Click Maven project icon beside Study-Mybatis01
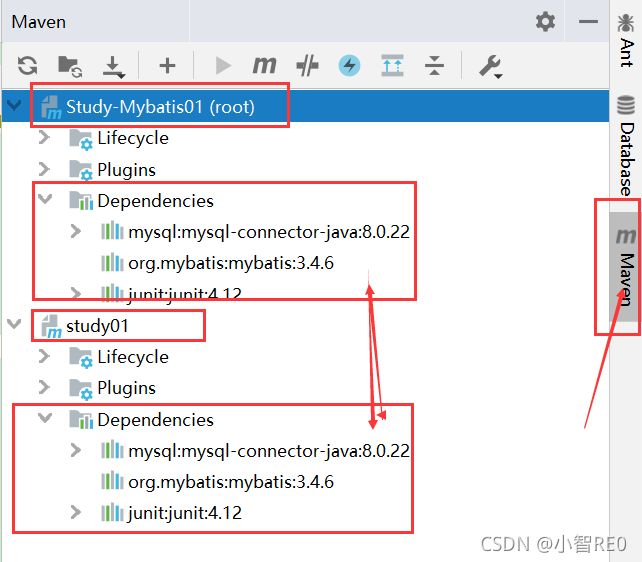 [x=52, y=107]
